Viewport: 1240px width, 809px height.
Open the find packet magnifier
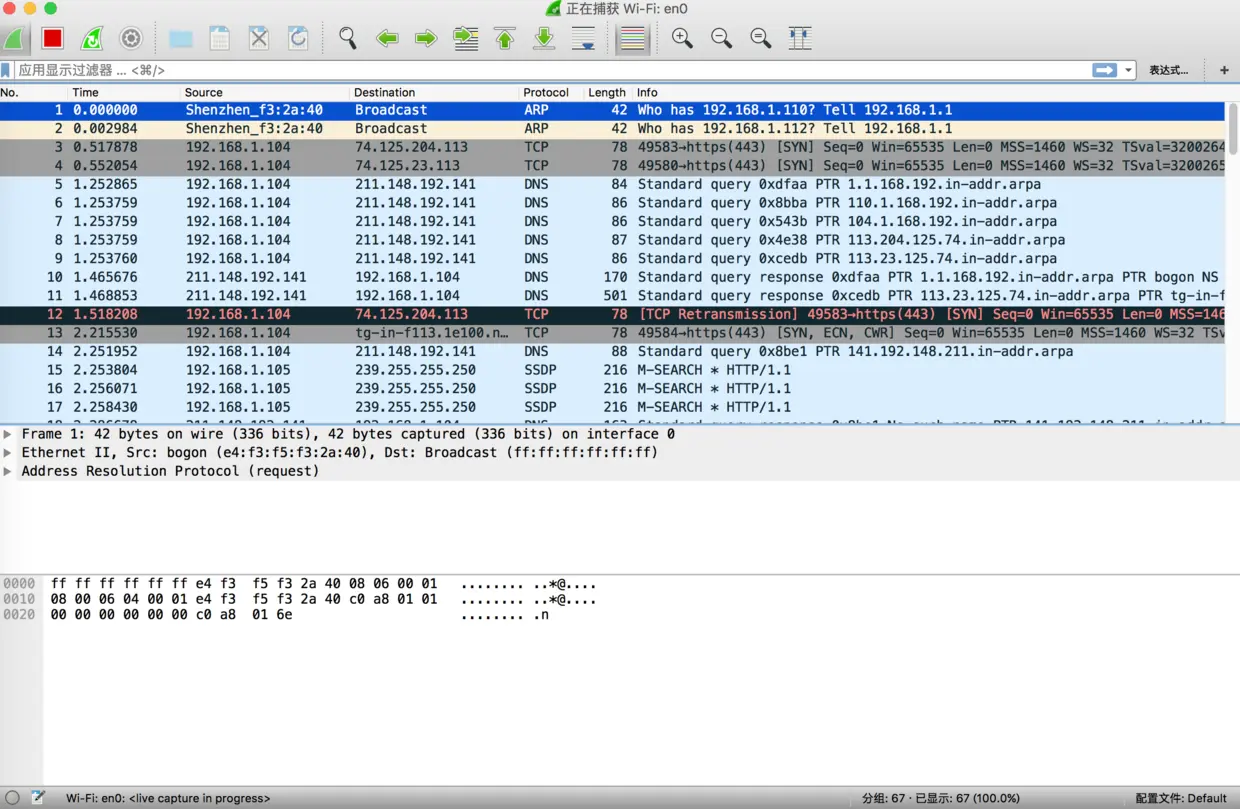(x=348, y=39)
